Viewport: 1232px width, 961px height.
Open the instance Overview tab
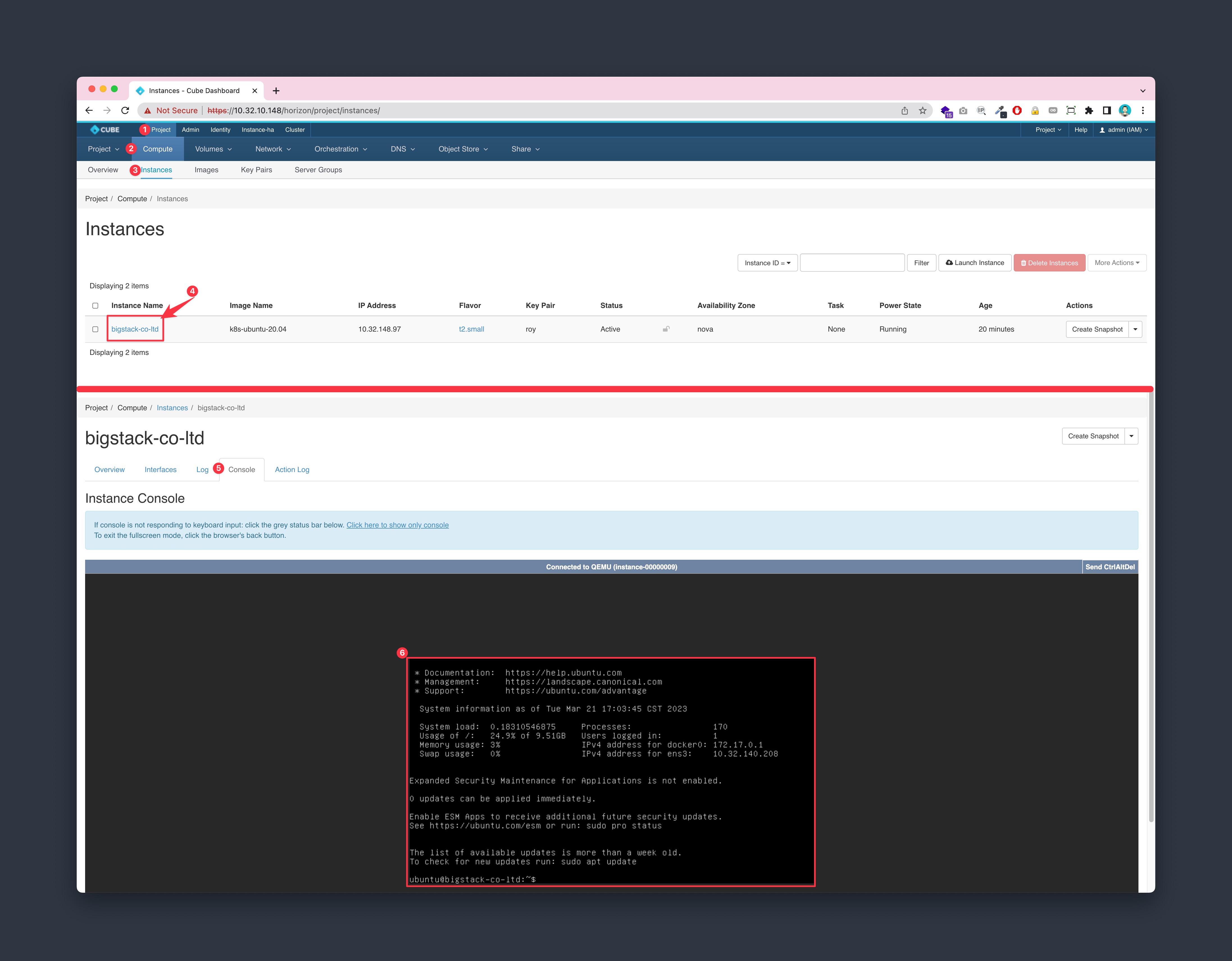tap(110, 470)
